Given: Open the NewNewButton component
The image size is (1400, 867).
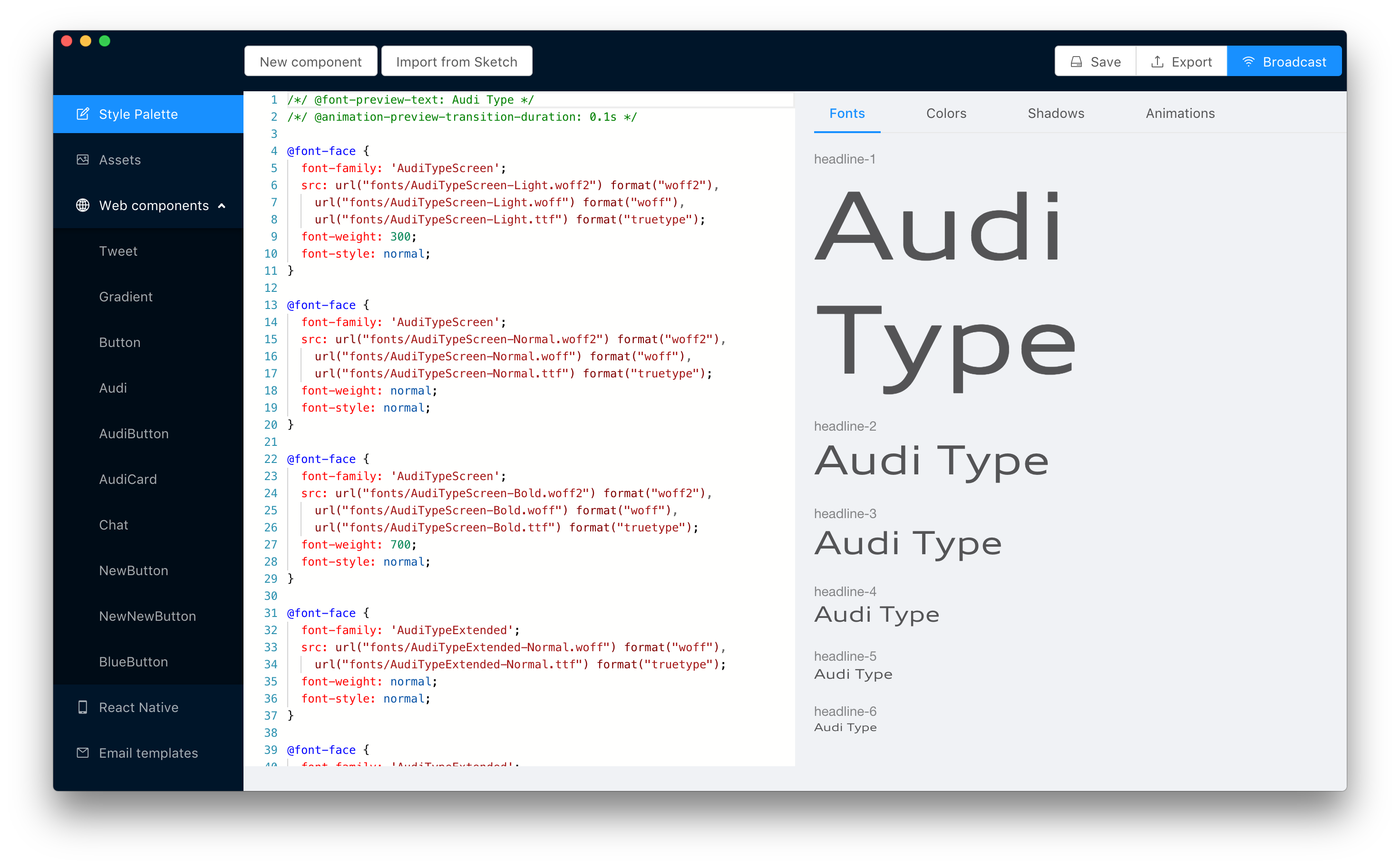Looking at the screenshot, I should (148, 616).
